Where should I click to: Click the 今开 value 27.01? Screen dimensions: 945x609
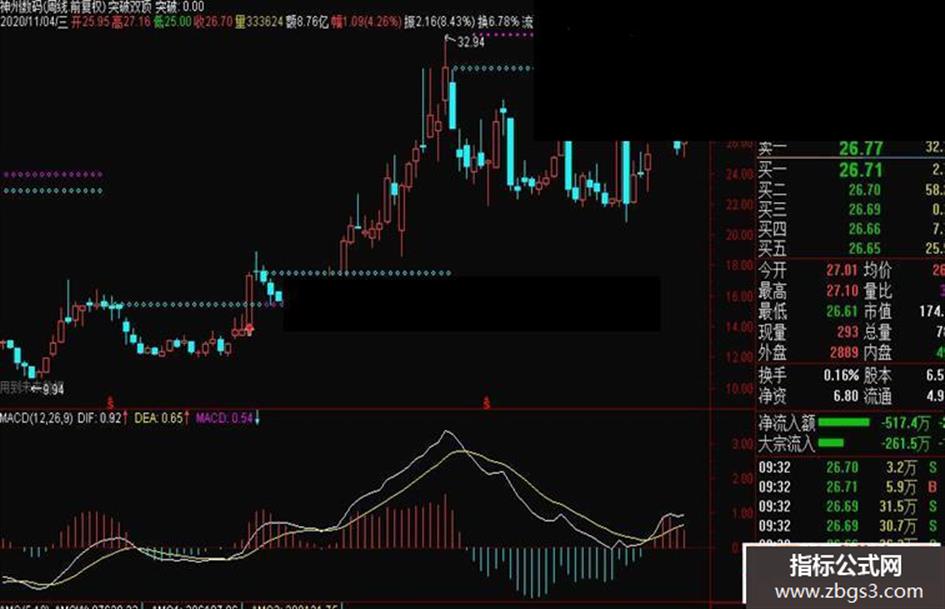(842, 270)
